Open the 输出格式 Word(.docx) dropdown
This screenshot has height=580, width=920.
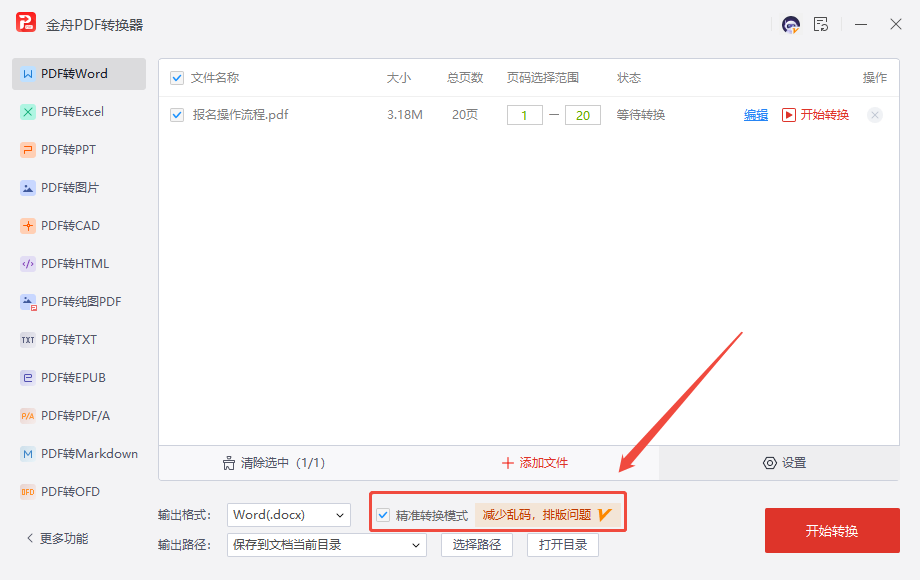tap(289, 515)
